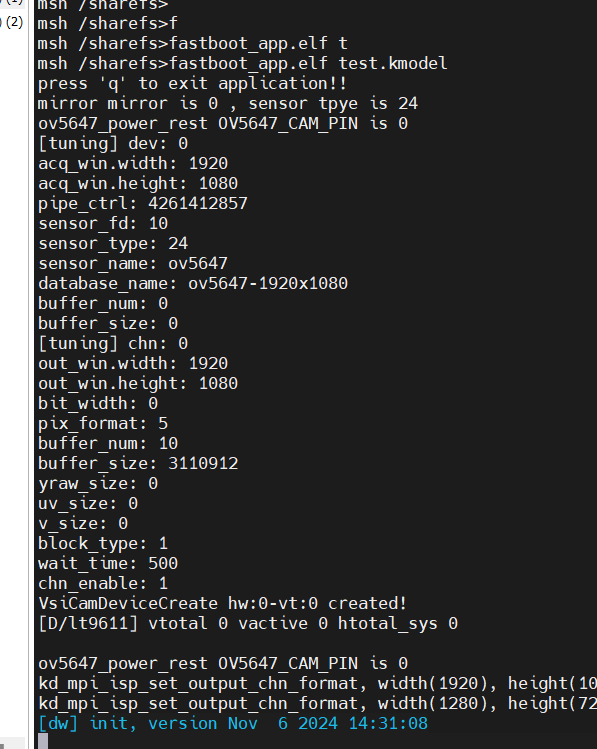Click the 'VsiCamDeviceCreate hw:0-vt:0 created!' line
Viewport: 597px width, 749px height.
click(223, 603)
